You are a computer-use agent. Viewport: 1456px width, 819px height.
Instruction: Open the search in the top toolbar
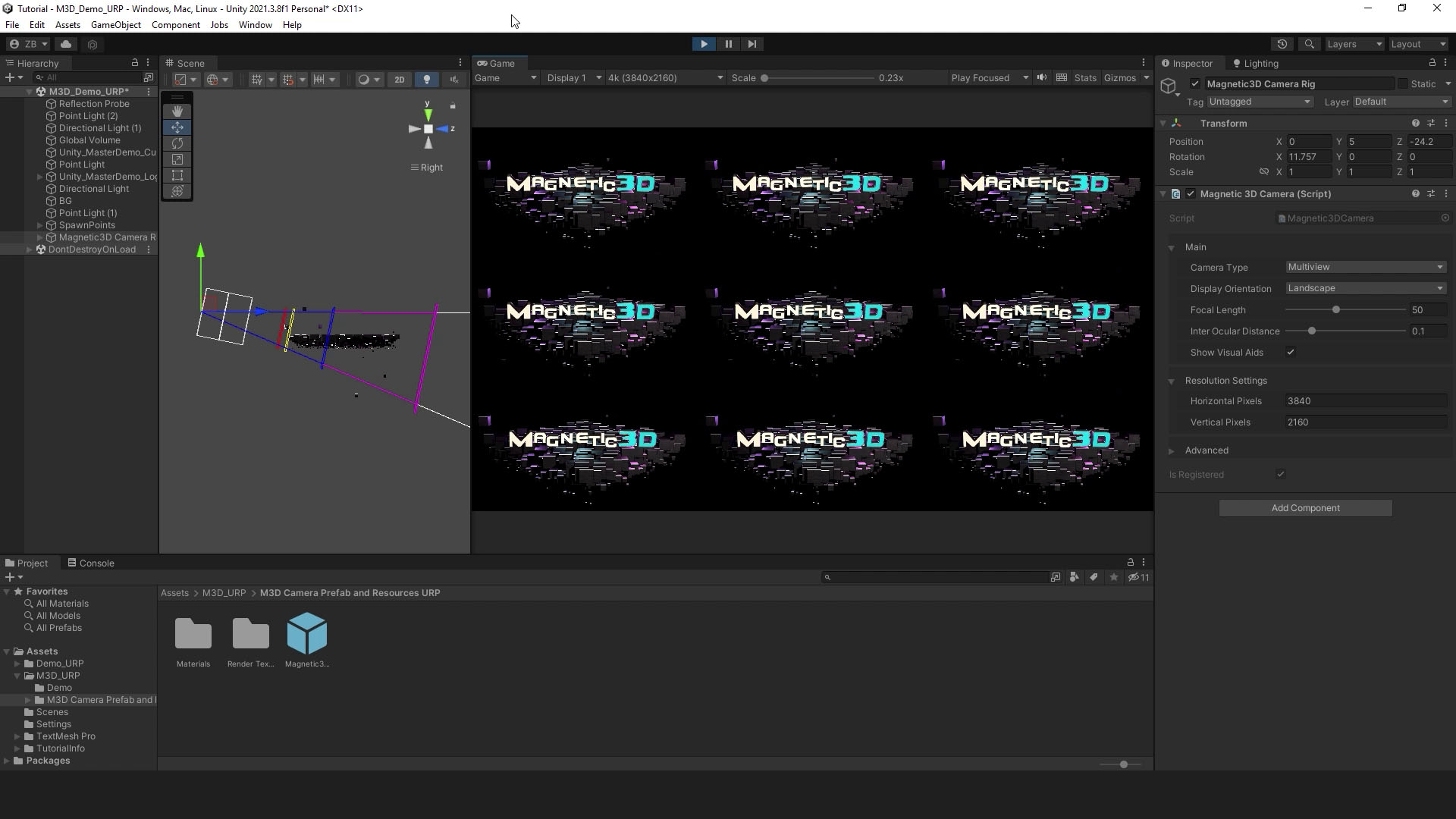click(x=1310, y=44)
